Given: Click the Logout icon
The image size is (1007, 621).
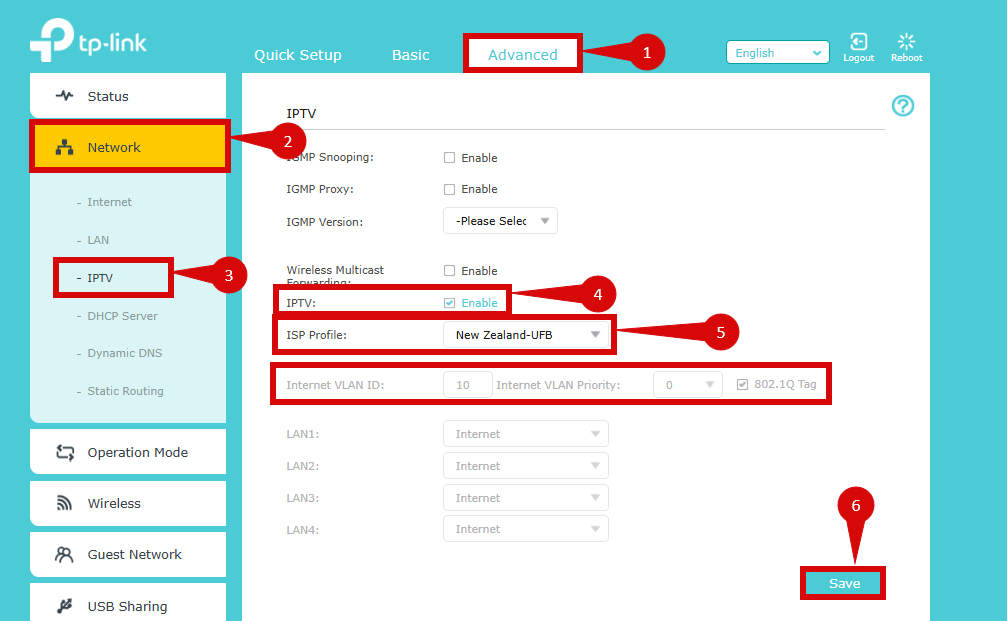Looking at the screenshot, I should [858, 43].
